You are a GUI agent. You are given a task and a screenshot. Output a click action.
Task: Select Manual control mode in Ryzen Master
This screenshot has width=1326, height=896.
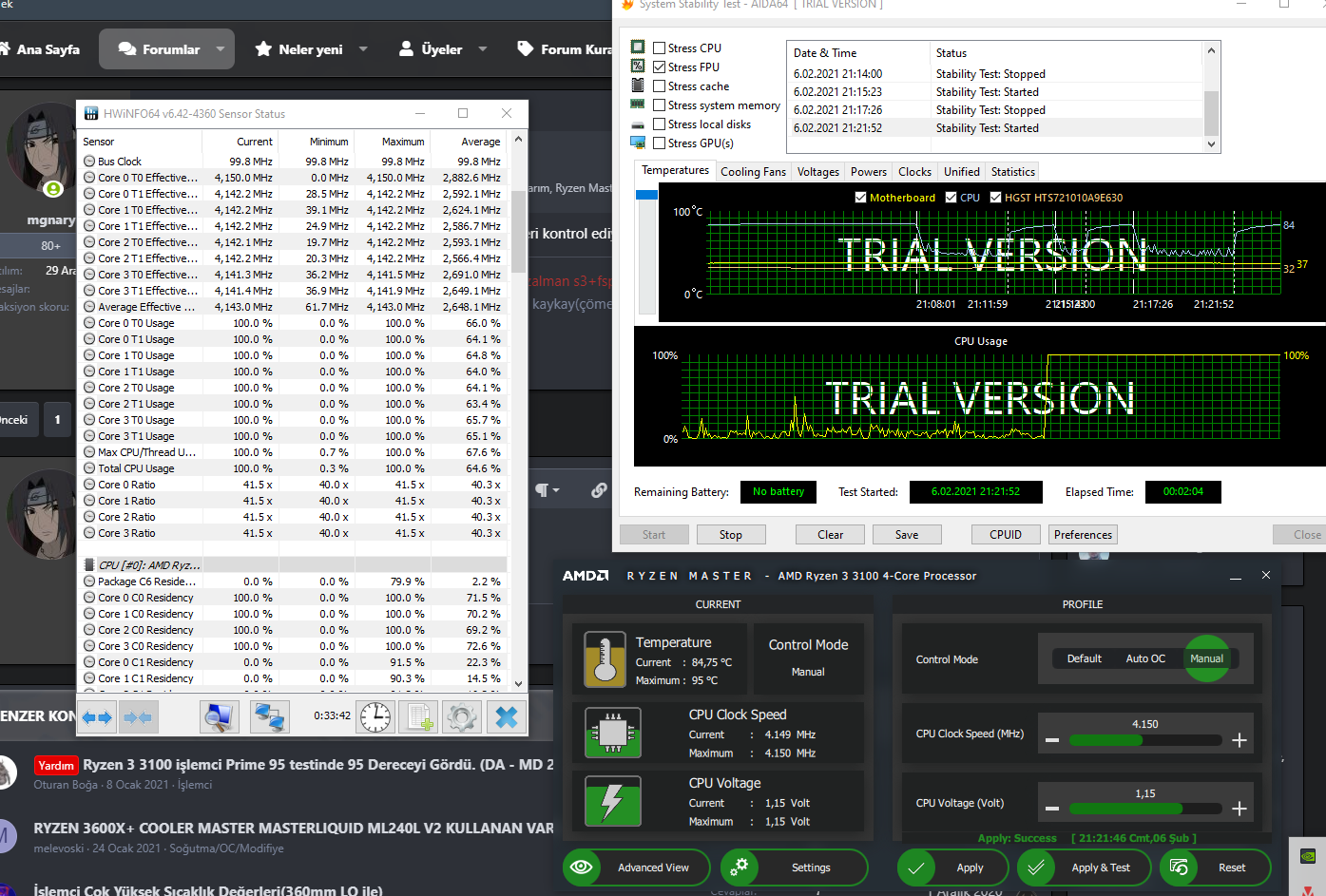click(1206, 658)
